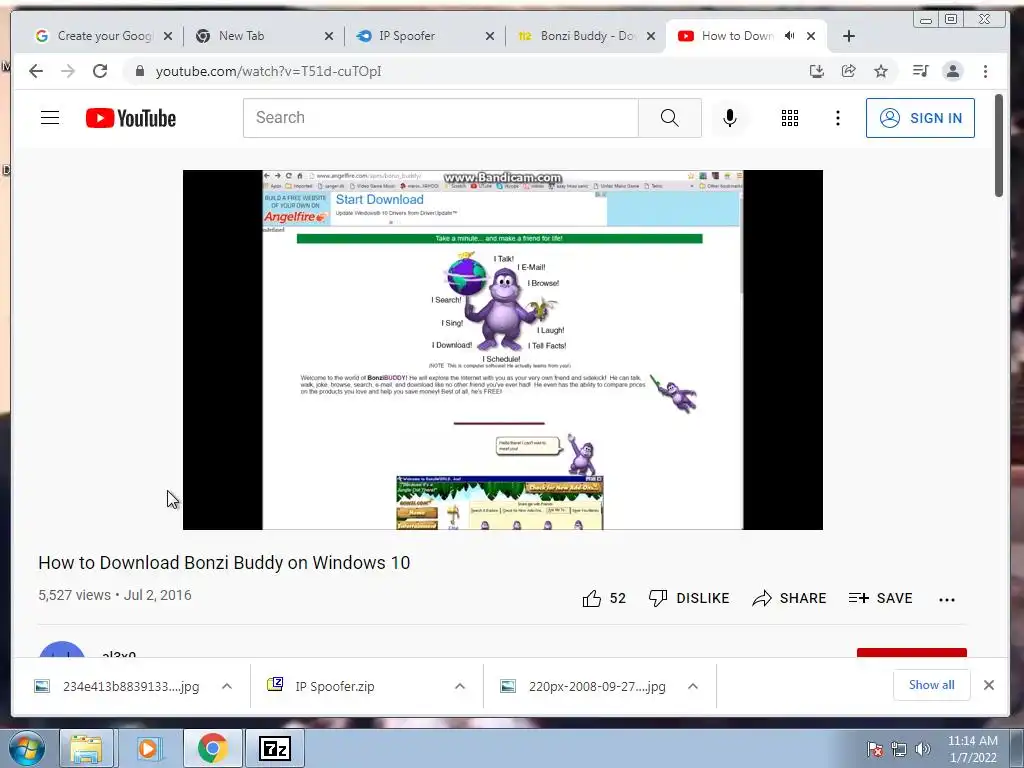The image size is (1024, 768).
Task: Click the share page icon in address bar
Action: pos(848,71)
